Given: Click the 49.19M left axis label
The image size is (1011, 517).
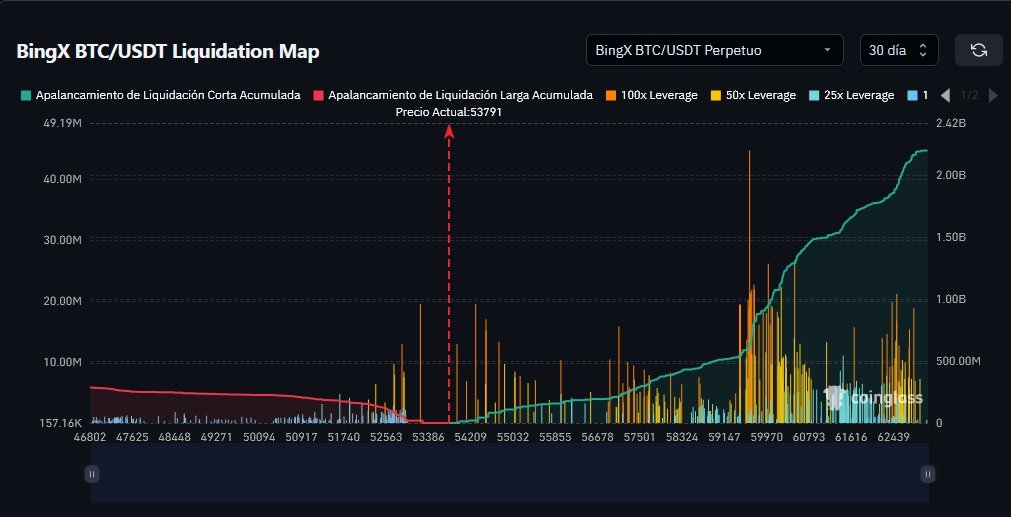Looking at the screenshot, I should [62, 123].
